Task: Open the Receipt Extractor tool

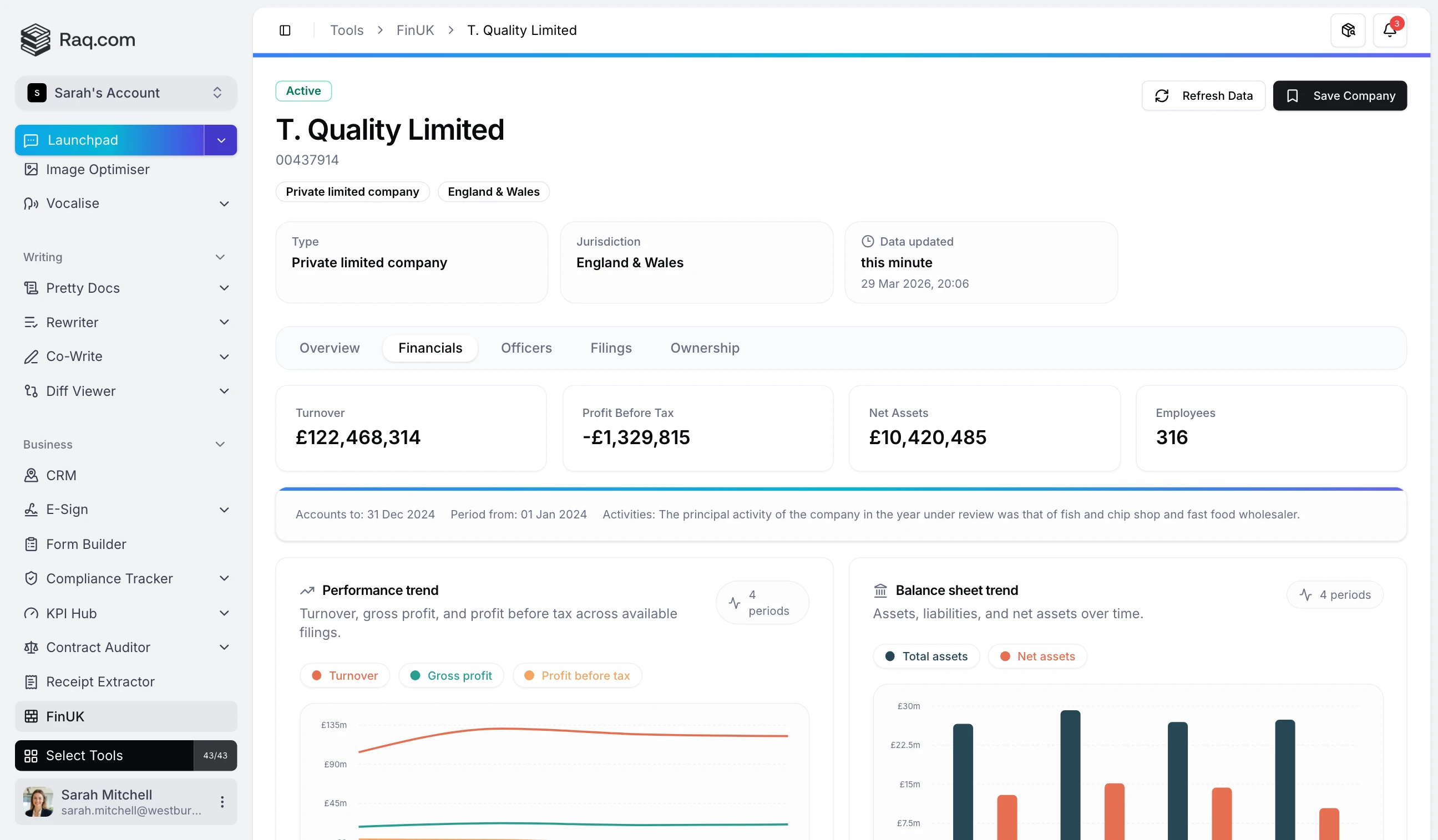Action: 100,681
